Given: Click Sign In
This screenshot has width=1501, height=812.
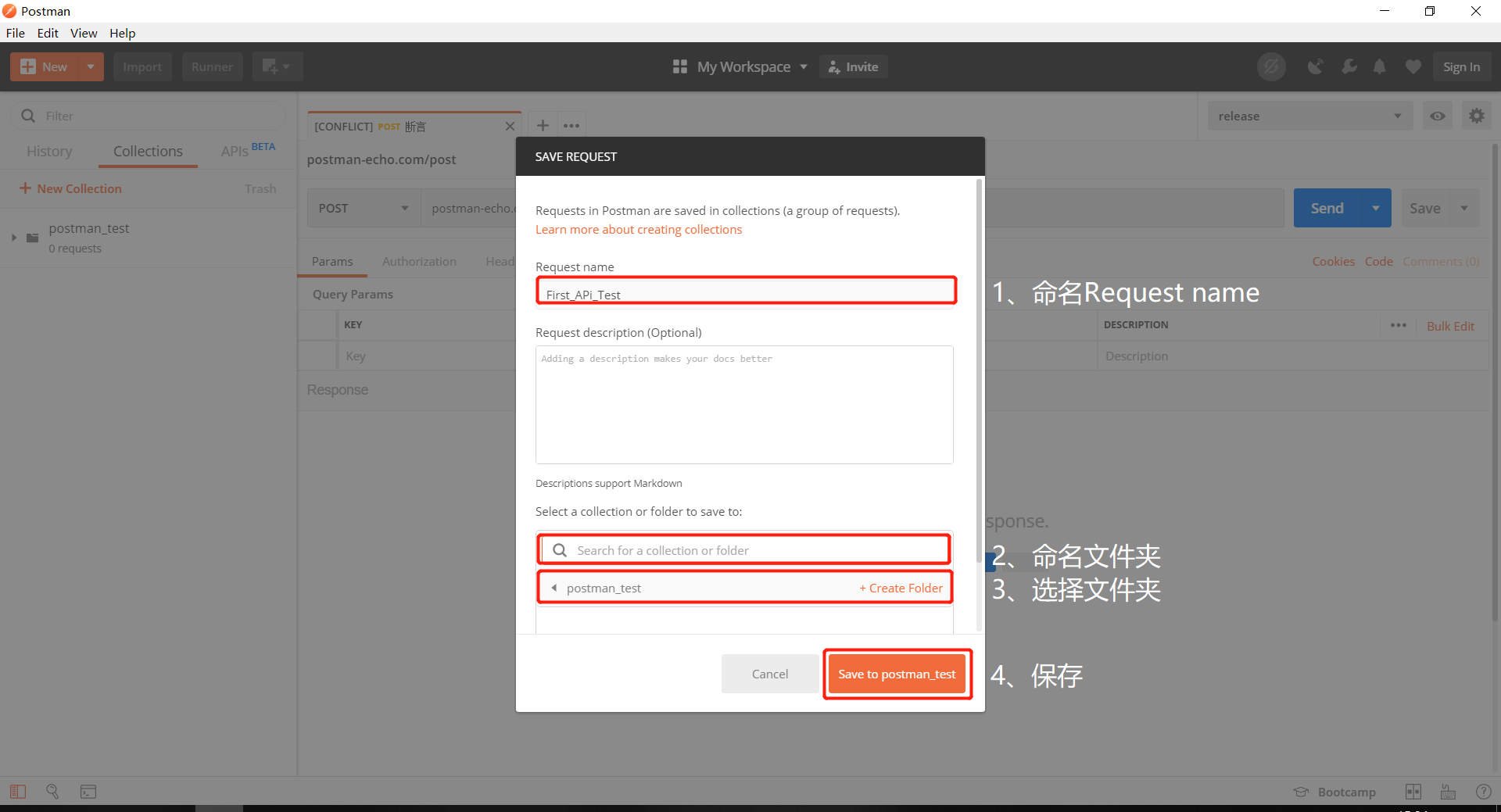Looking at the screenshot, I should [x=1461, y=67].
